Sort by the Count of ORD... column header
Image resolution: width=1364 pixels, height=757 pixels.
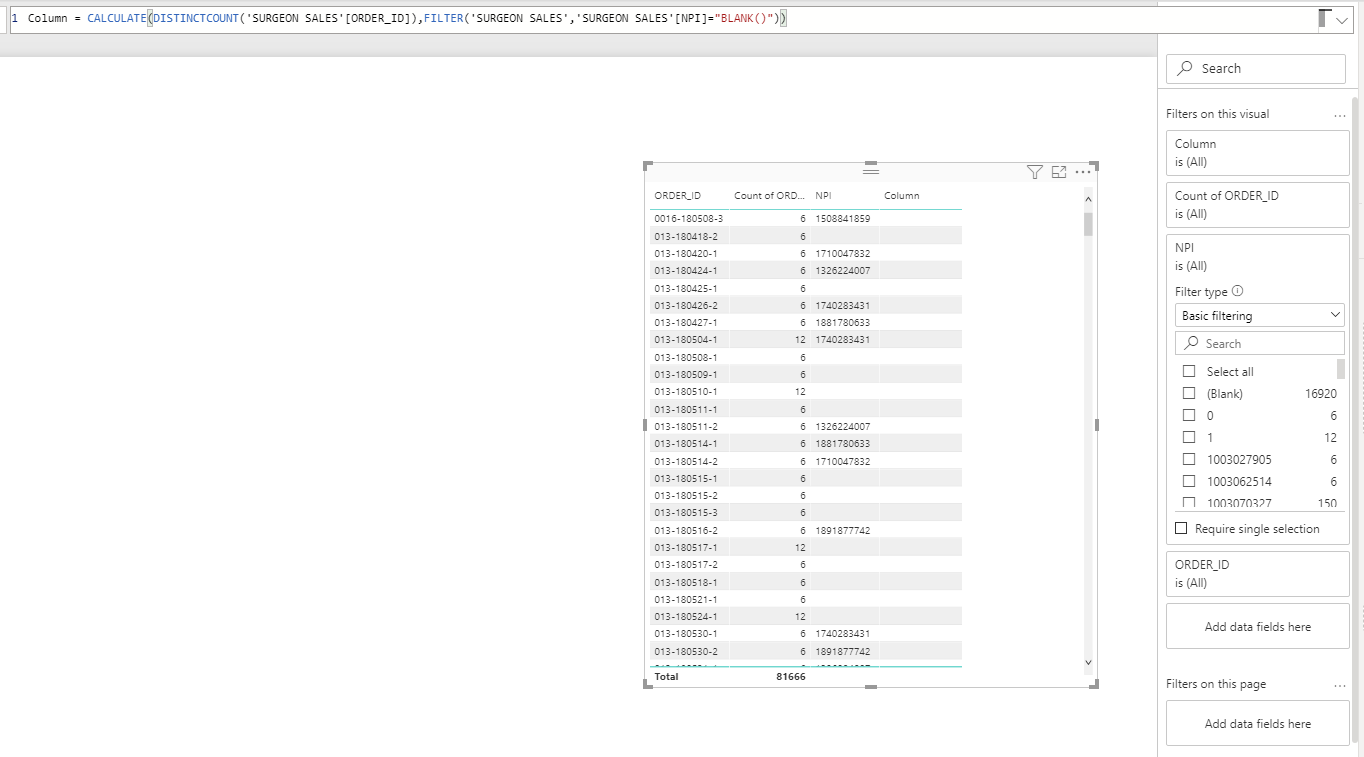(770, 195)
